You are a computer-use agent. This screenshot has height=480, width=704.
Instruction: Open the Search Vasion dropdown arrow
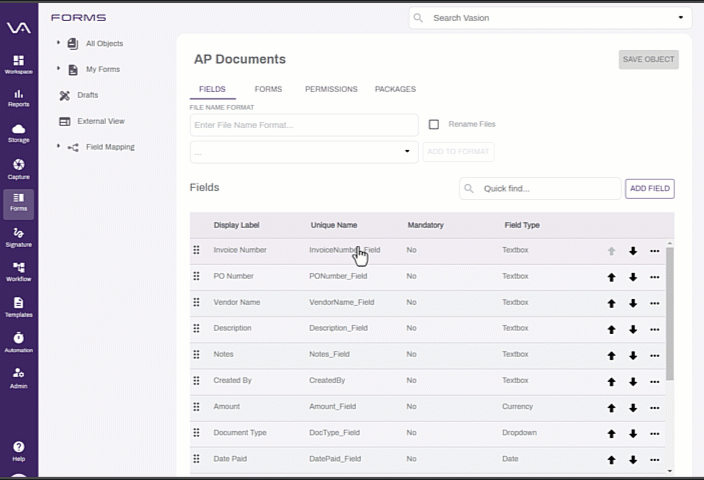[681, 18]
